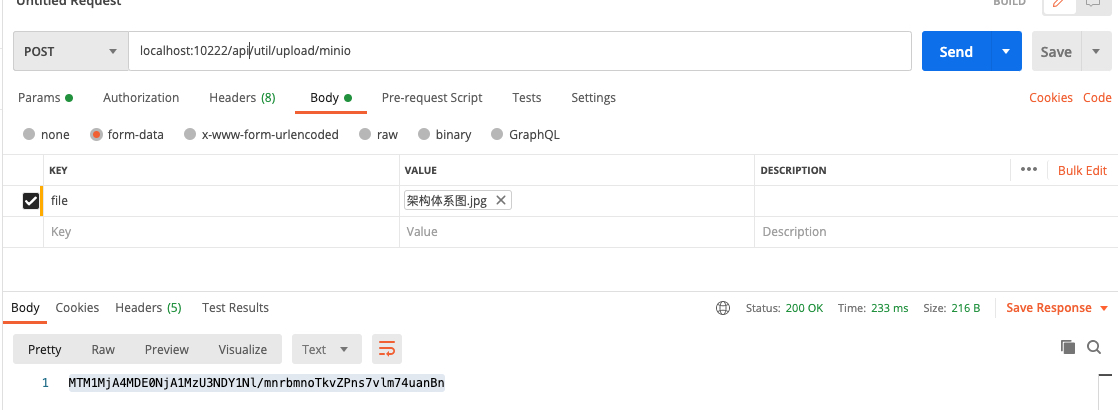
Task: Open response search with the magnifier icon
Action: click(1094, 347)
